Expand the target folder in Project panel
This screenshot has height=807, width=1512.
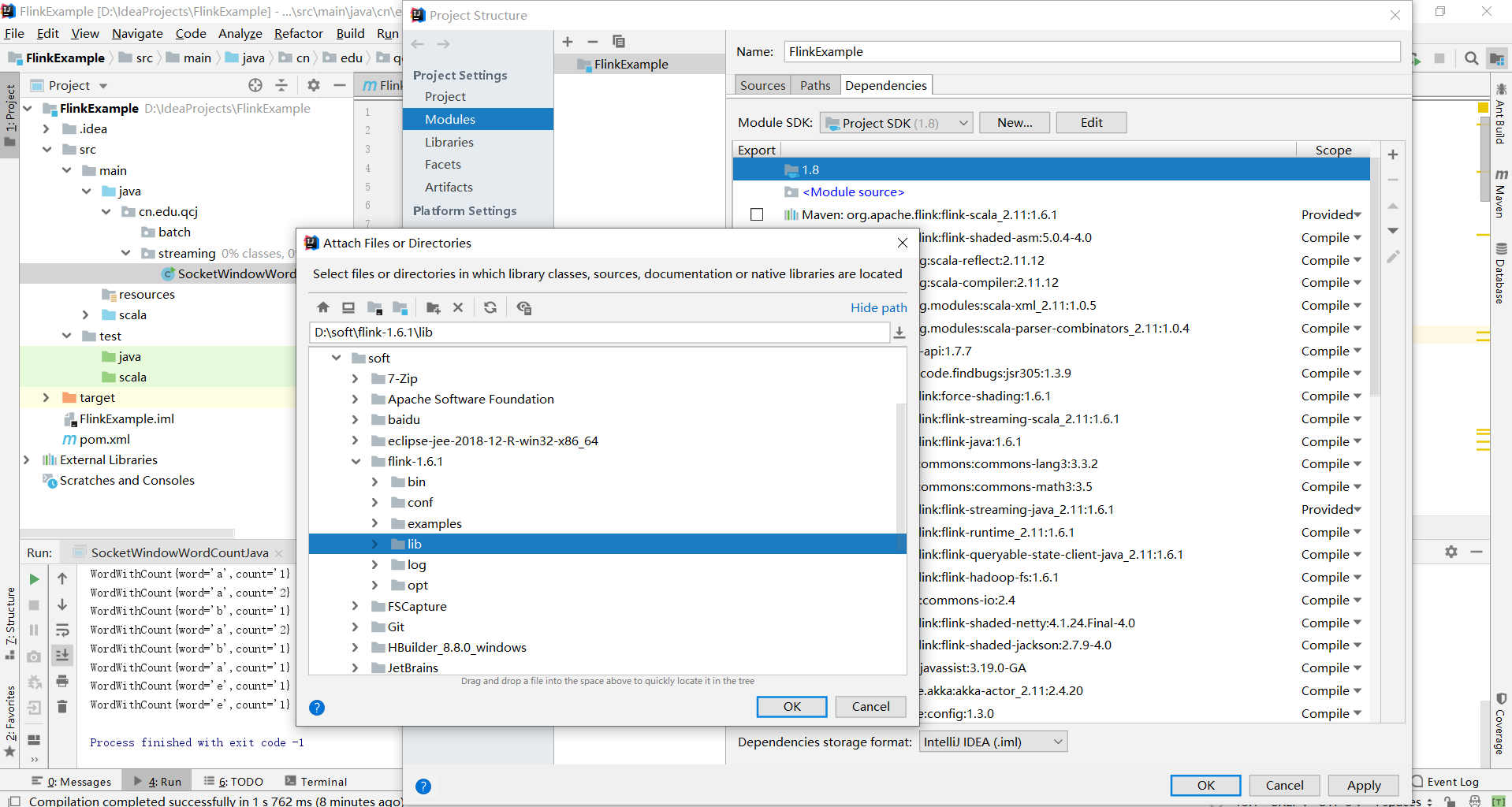tap(46, 398)
